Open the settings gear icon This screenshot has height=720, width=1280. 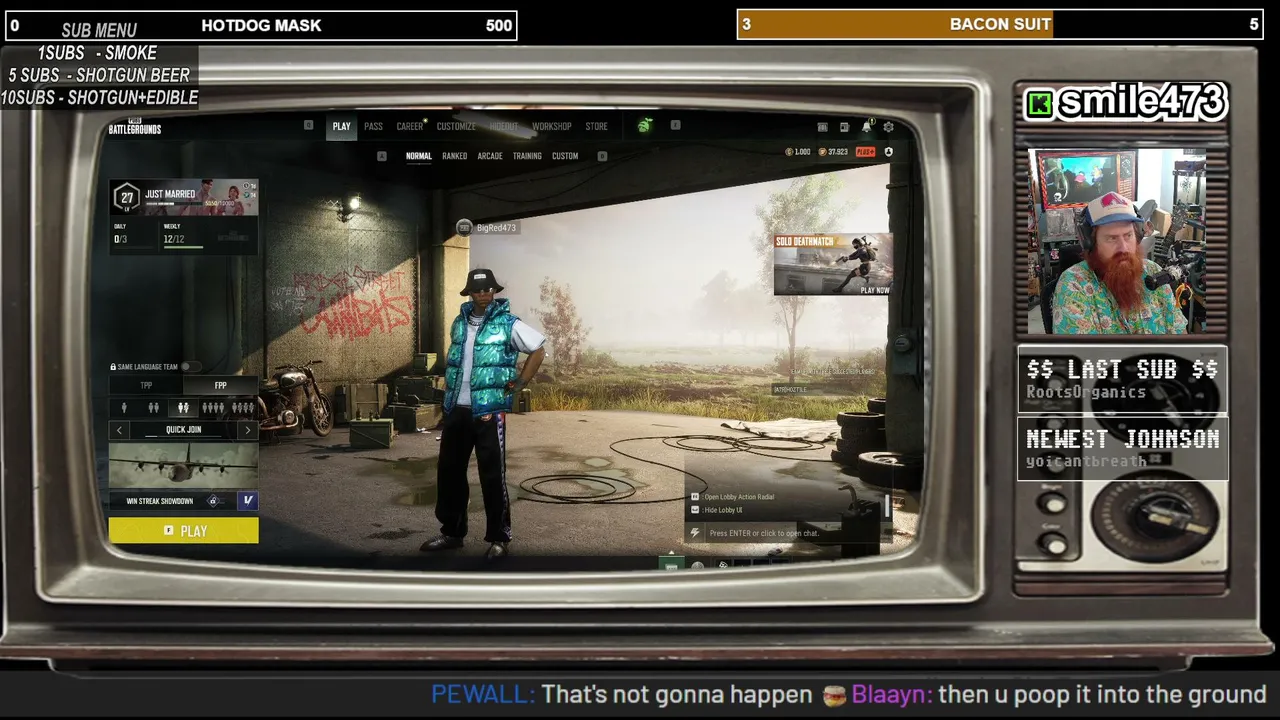(888, 127)
